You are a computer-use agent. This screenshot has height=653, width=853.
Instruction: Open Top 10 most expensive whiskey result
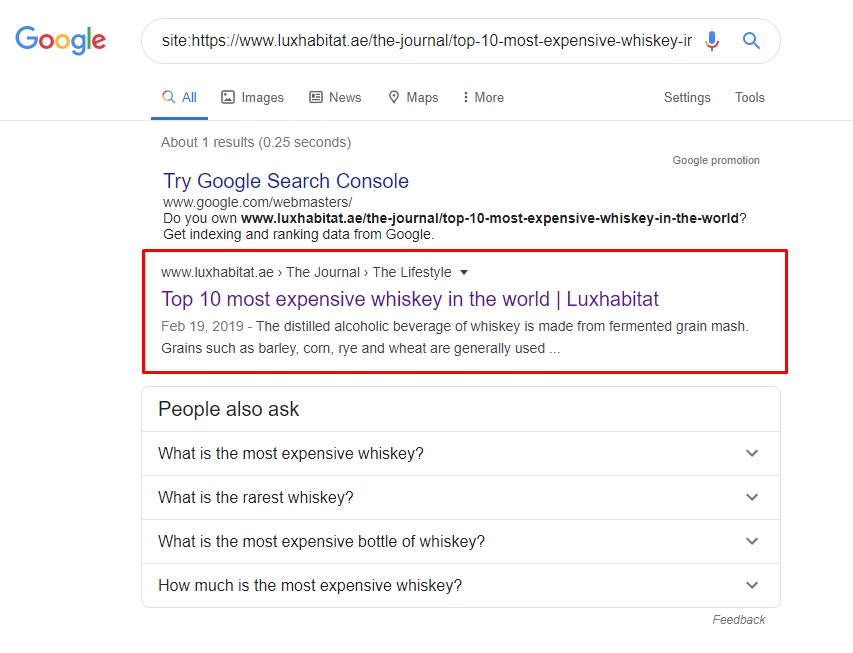[x=410, y=299]
